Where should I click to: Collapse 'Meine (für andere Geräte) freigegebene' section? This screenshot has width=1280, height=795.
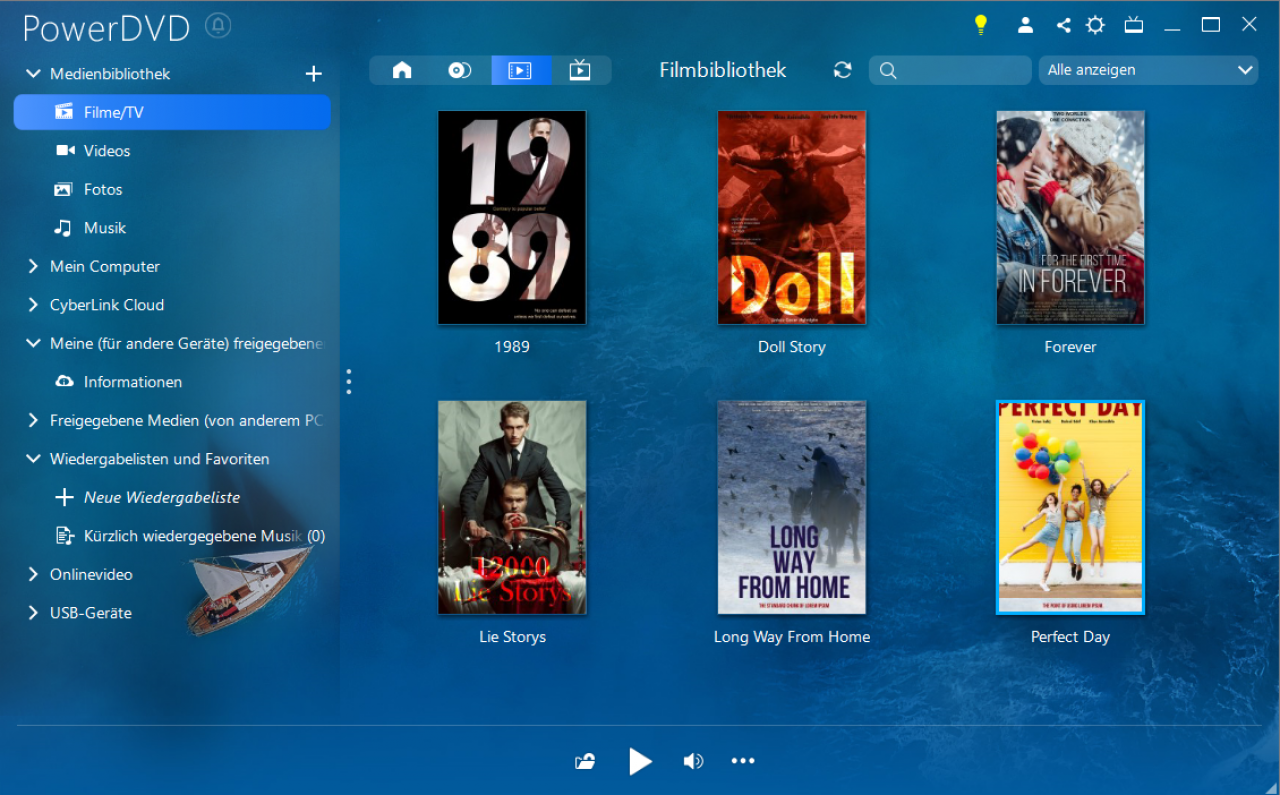33,343
